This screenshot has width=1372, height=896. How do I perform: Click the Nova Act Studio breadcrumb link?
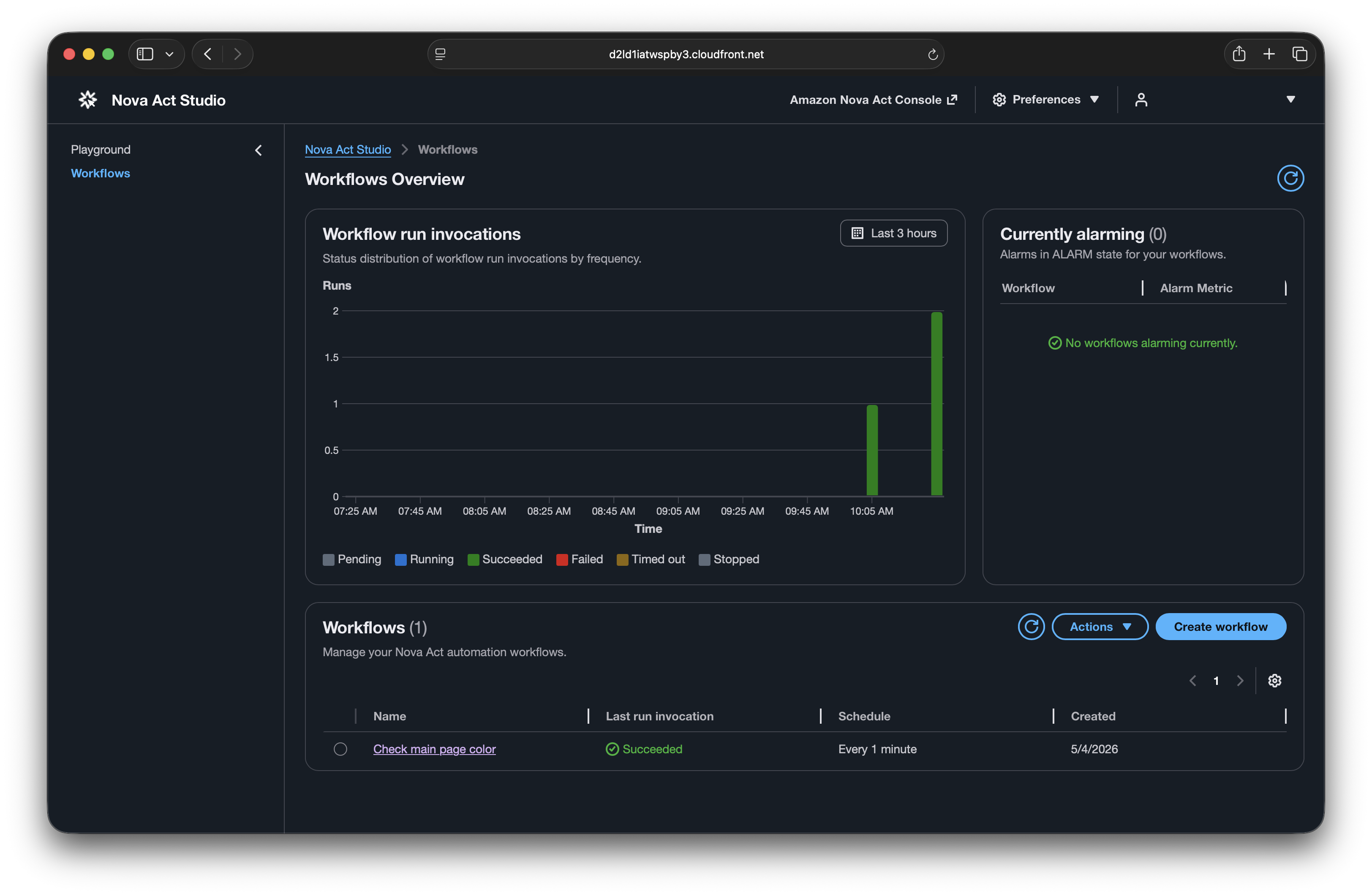point(348,149)
